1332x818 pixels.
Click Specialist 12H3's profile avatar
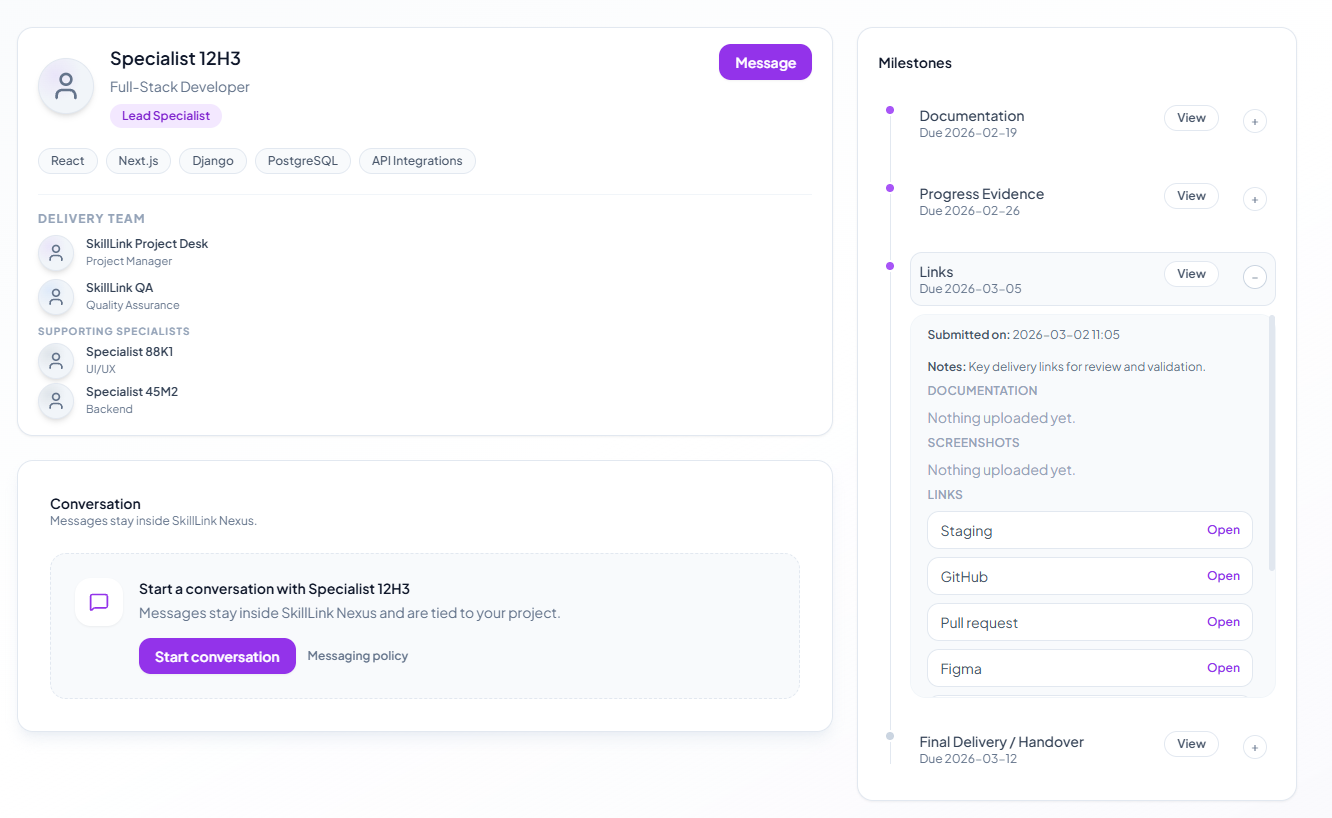coord(65,86)
